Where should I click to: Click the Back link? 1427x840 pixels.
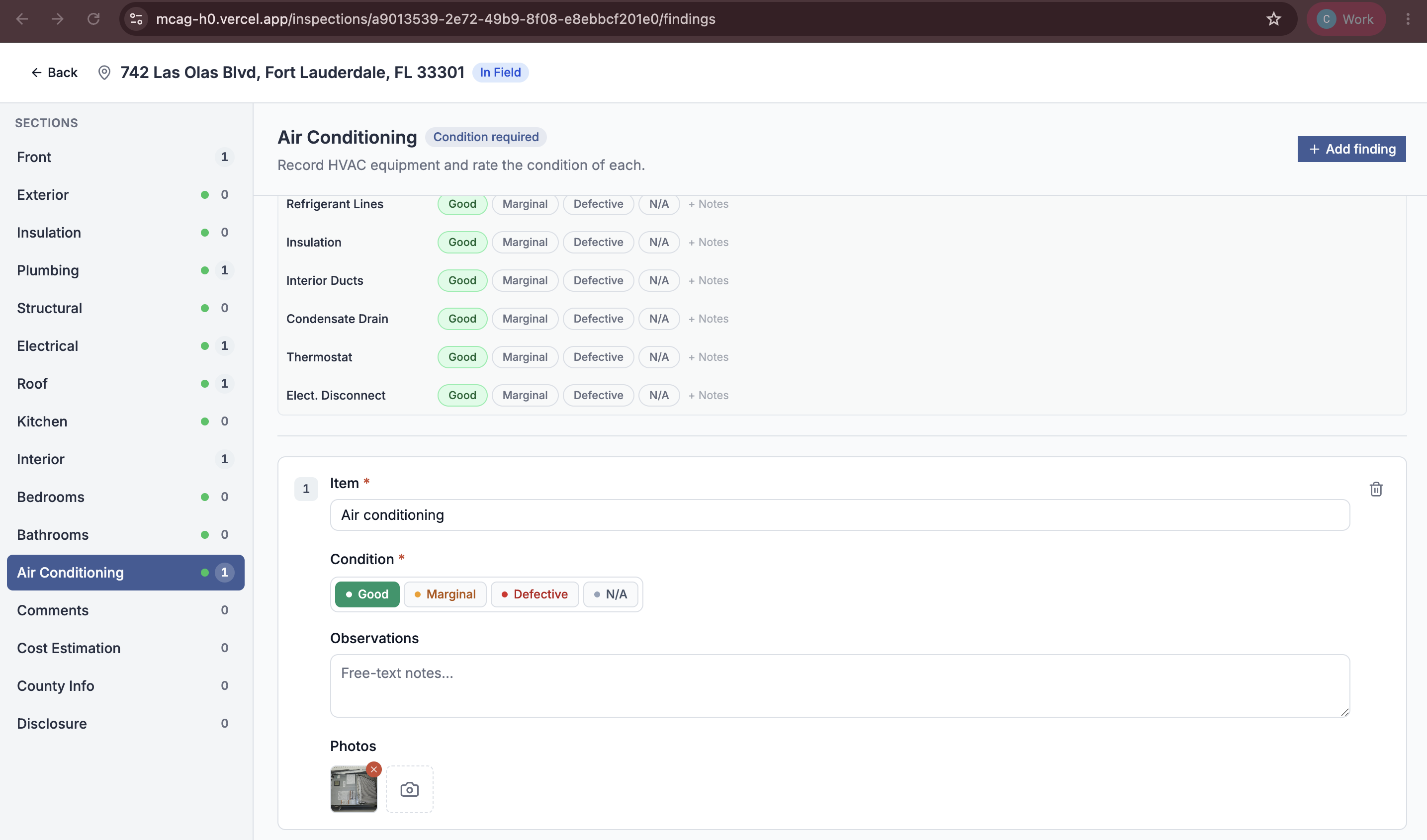(54, 73)
